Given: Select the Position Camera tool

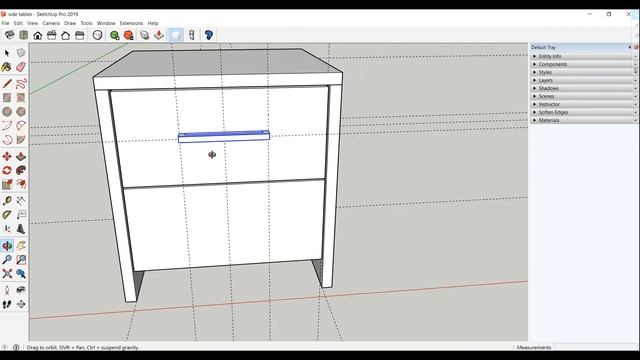Looking at the screenshot, I should click(7, 290).
